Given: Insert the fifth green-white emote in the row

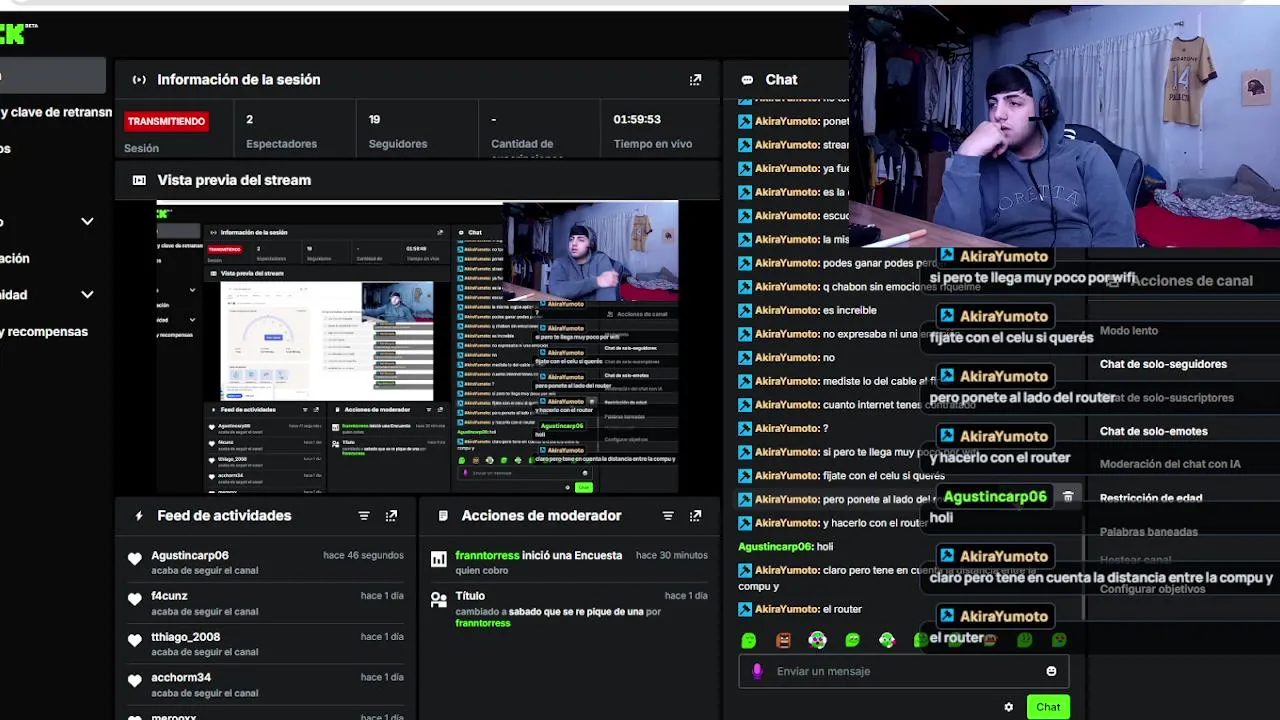Looking at the screenshot, I should (x=887, y=640).
